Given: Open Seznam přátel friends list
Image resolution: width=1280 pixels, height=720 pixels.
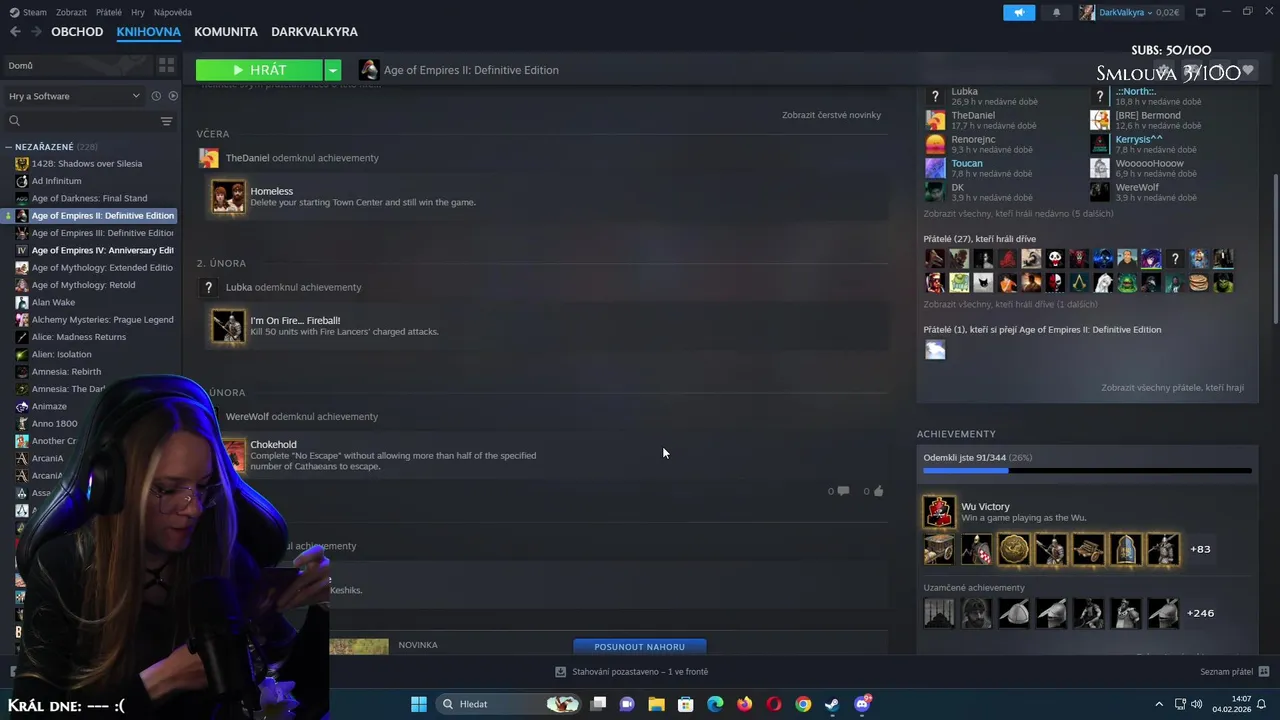Looking at the screenshot, I should click(x=1235, y=672).
